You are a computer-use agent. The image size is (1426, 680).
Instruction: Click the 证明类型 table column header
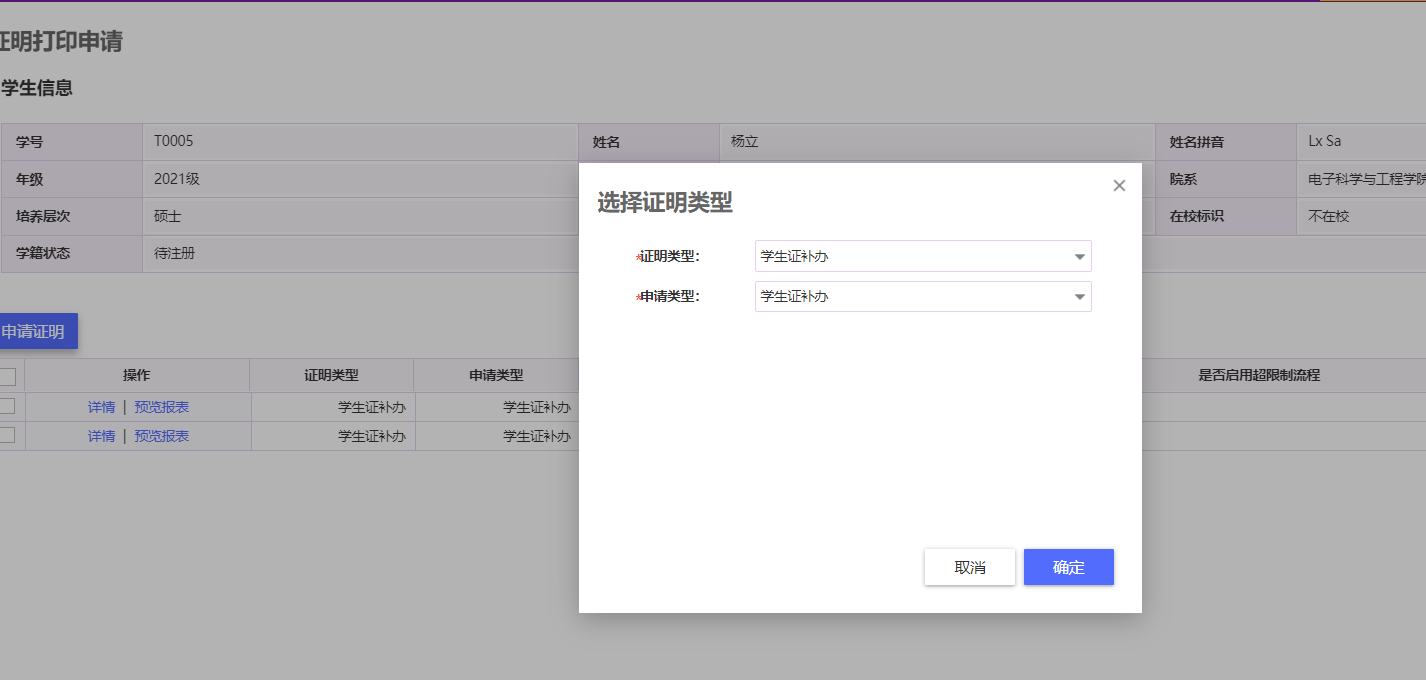331,376
